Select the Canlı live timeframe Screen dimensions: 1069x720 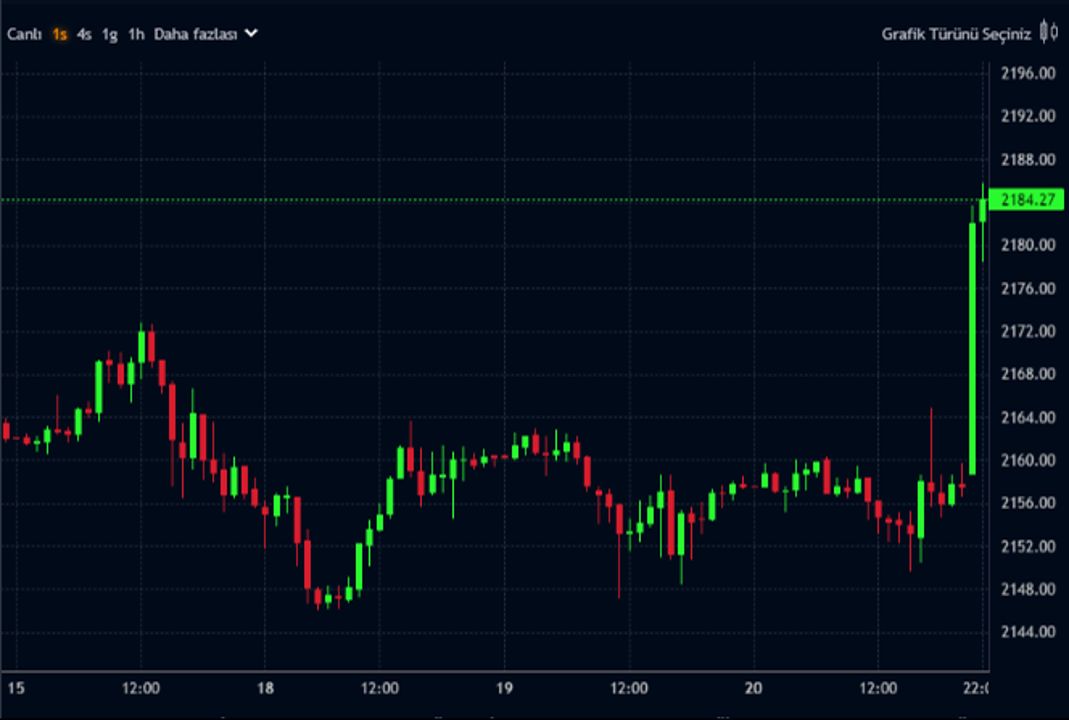coord(24,34)
